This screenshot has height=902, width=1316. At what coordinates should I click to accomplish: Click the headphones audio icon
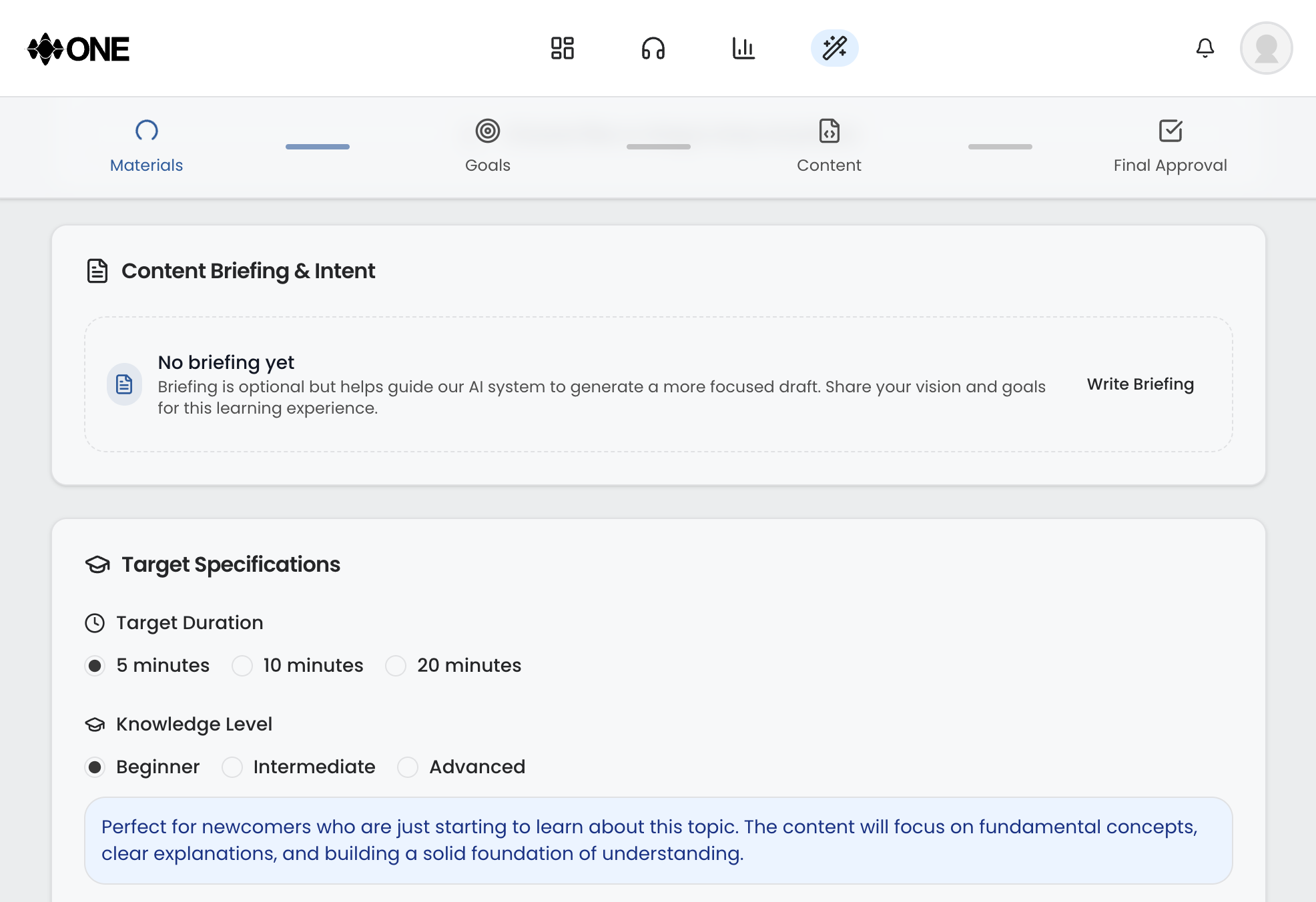[653, 47]
